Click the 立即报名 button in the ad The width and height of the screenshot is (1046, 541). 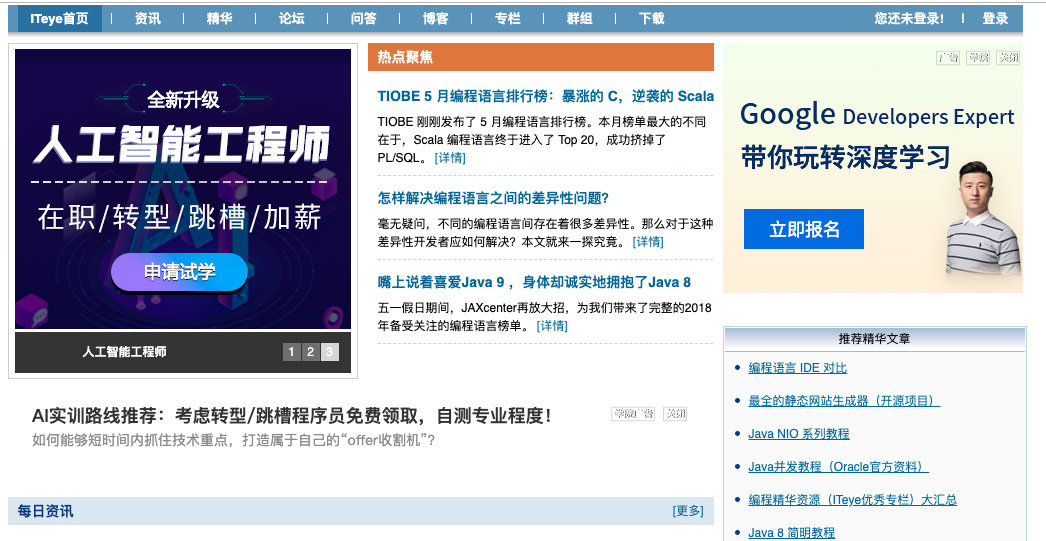804,229
